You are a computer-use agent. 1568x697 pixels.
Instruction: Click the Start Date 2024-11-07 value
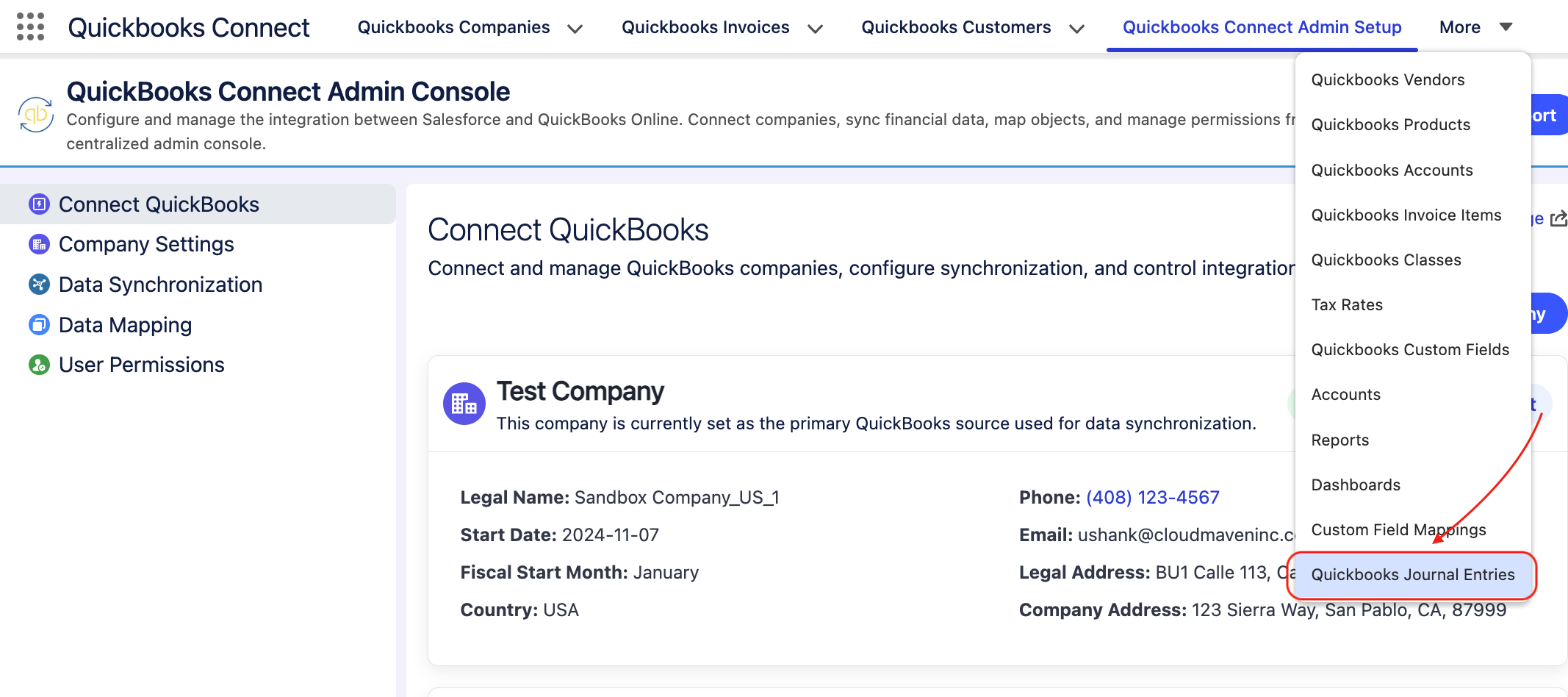(611, 535)
